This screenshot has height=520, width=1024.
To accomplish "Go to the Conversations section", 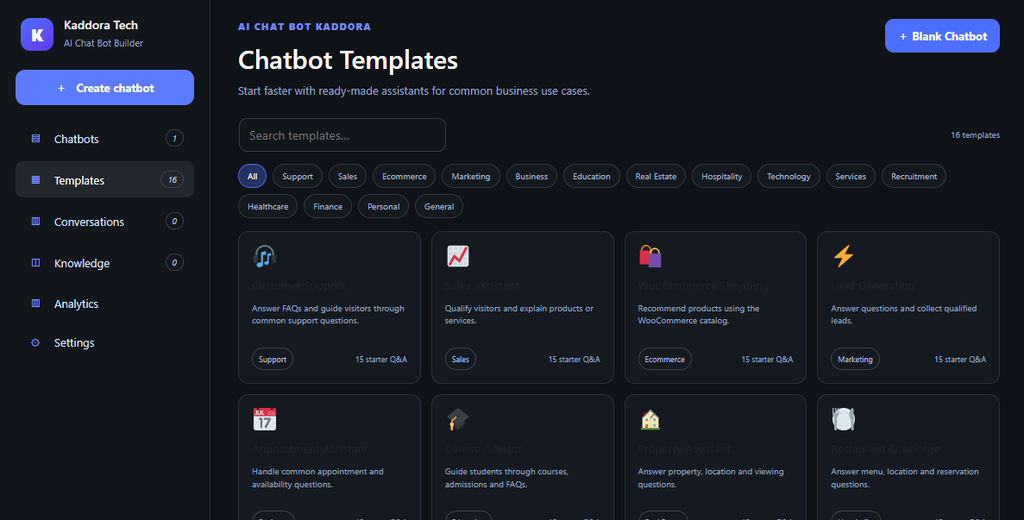I will click(104, 221).
